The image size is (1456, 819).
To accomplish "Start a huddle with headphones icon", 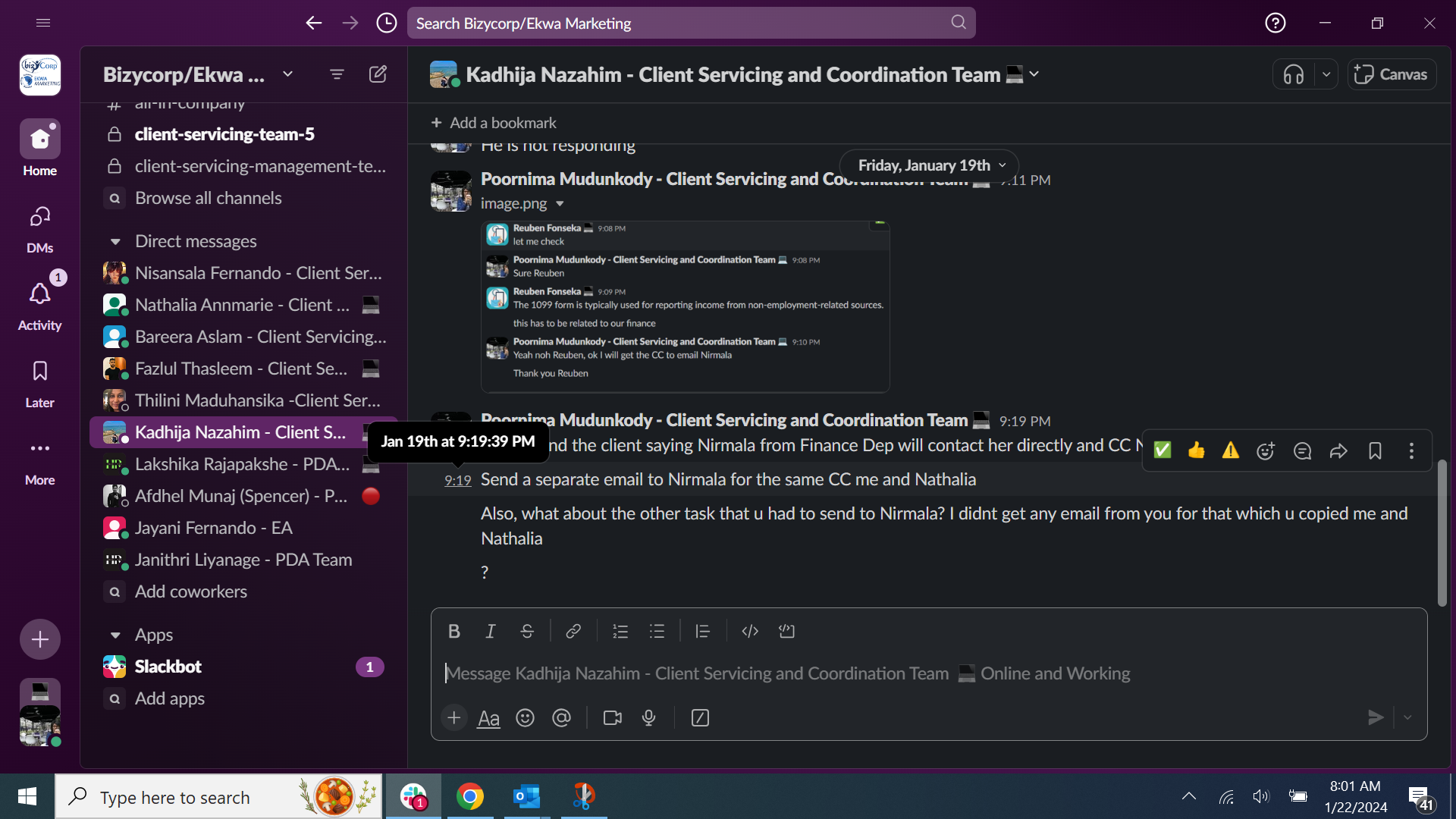I will (1294, 74).
